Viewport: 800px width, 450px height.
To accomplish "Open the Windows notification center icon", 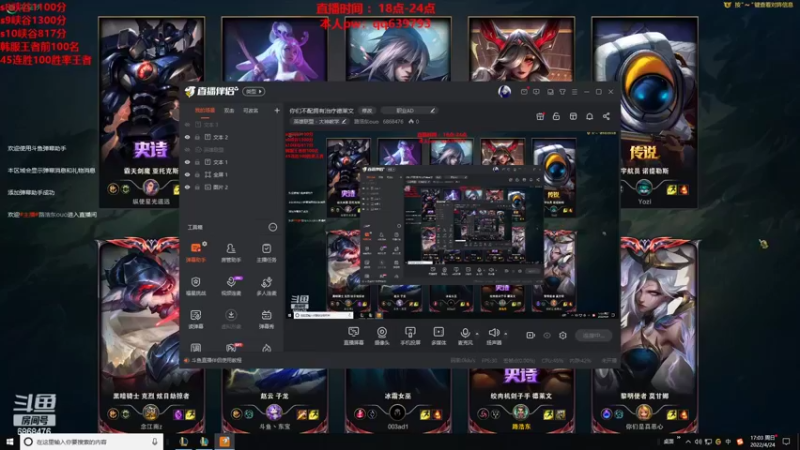I will point(786,441).
